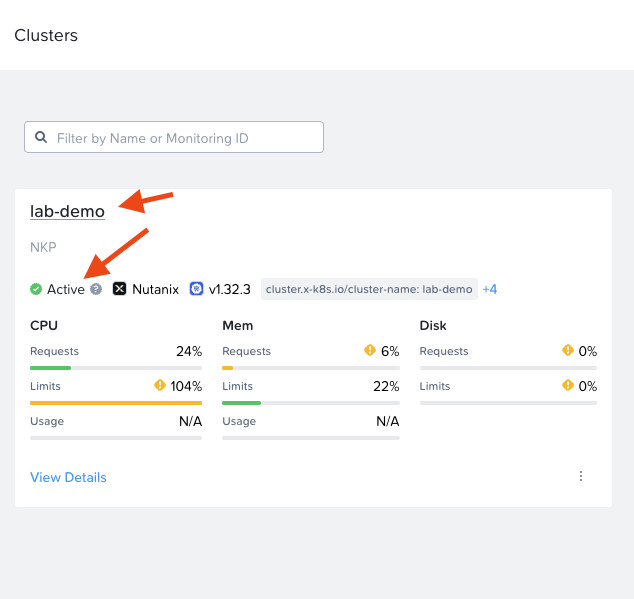Click the 6% Mem Requests value
The width and height of the screenshot is (634, 599).
coord(390,351)
